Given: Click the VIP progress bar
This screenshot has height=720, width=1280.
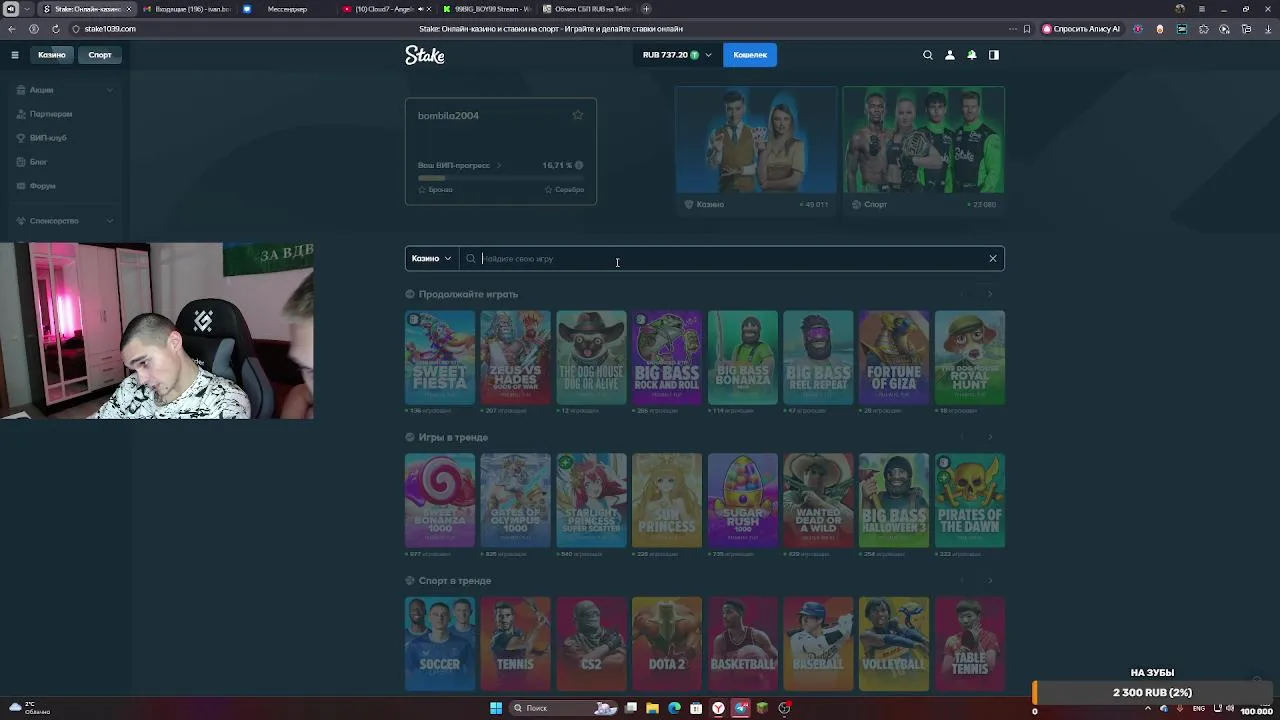Looking at the screenshot, I should 501,178.
